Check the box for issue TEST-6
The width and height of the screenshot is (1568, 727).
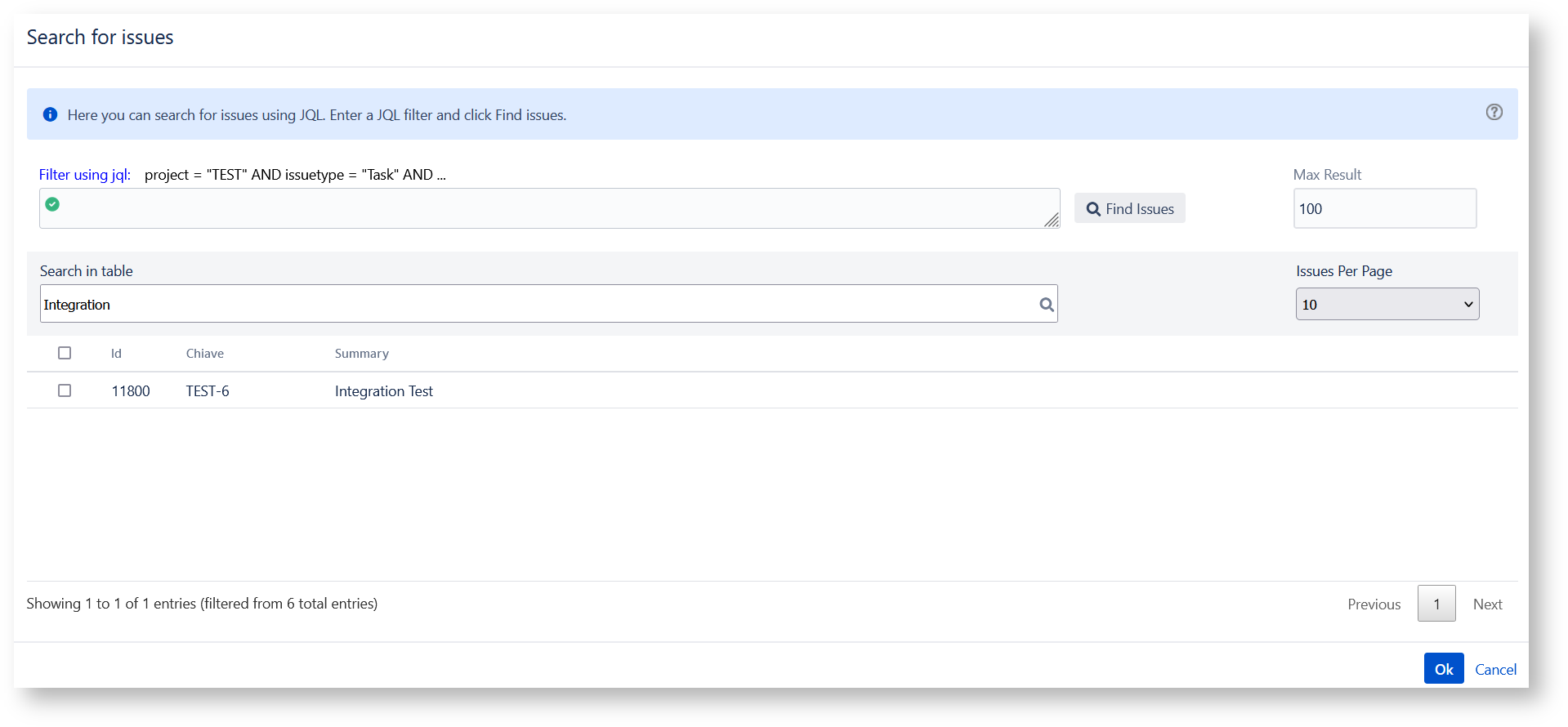click(65, 390)
